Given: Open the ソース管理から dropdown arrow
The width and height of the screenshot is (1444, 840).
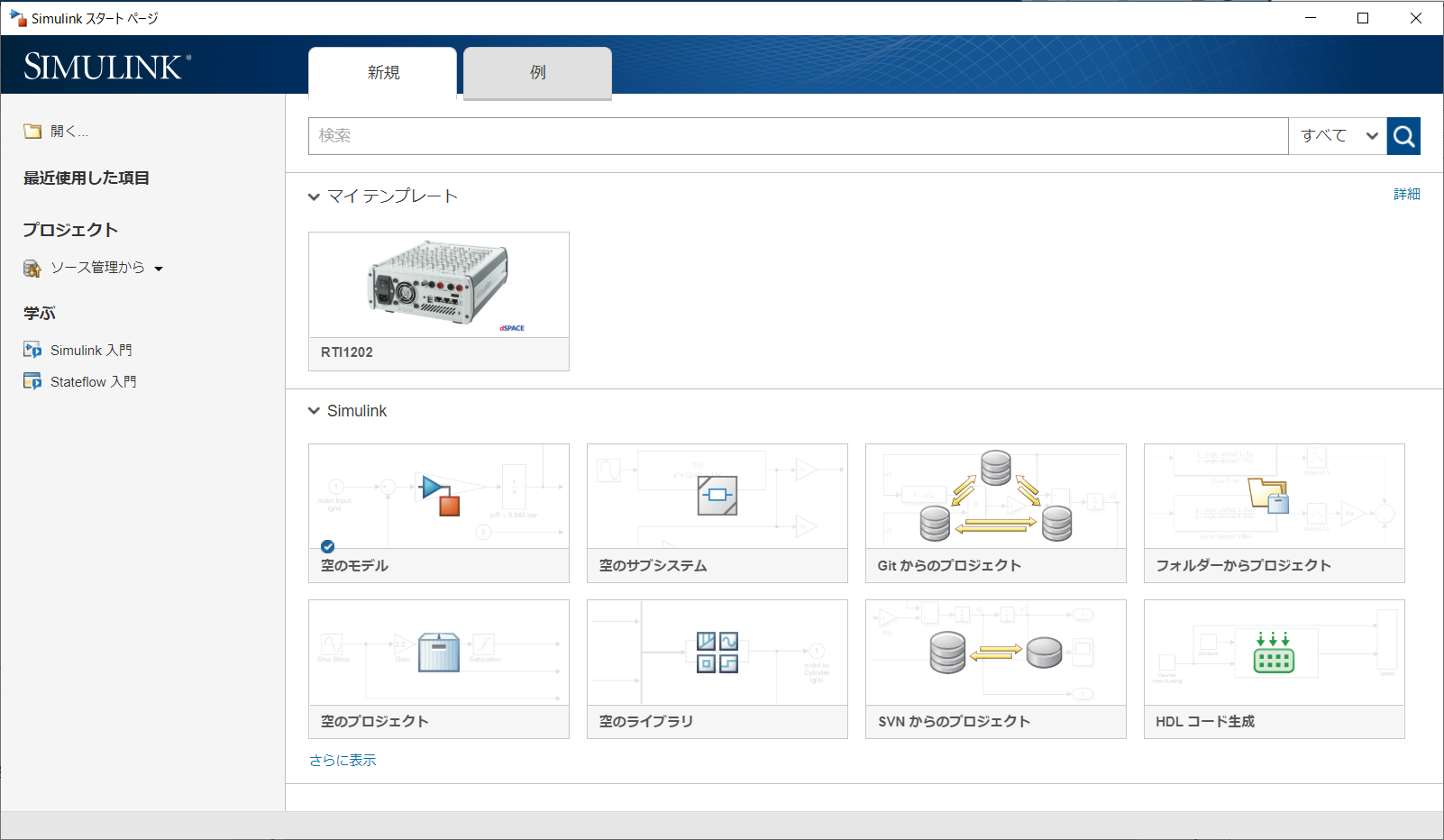Looking at the screenshot, I should point(160,268).
